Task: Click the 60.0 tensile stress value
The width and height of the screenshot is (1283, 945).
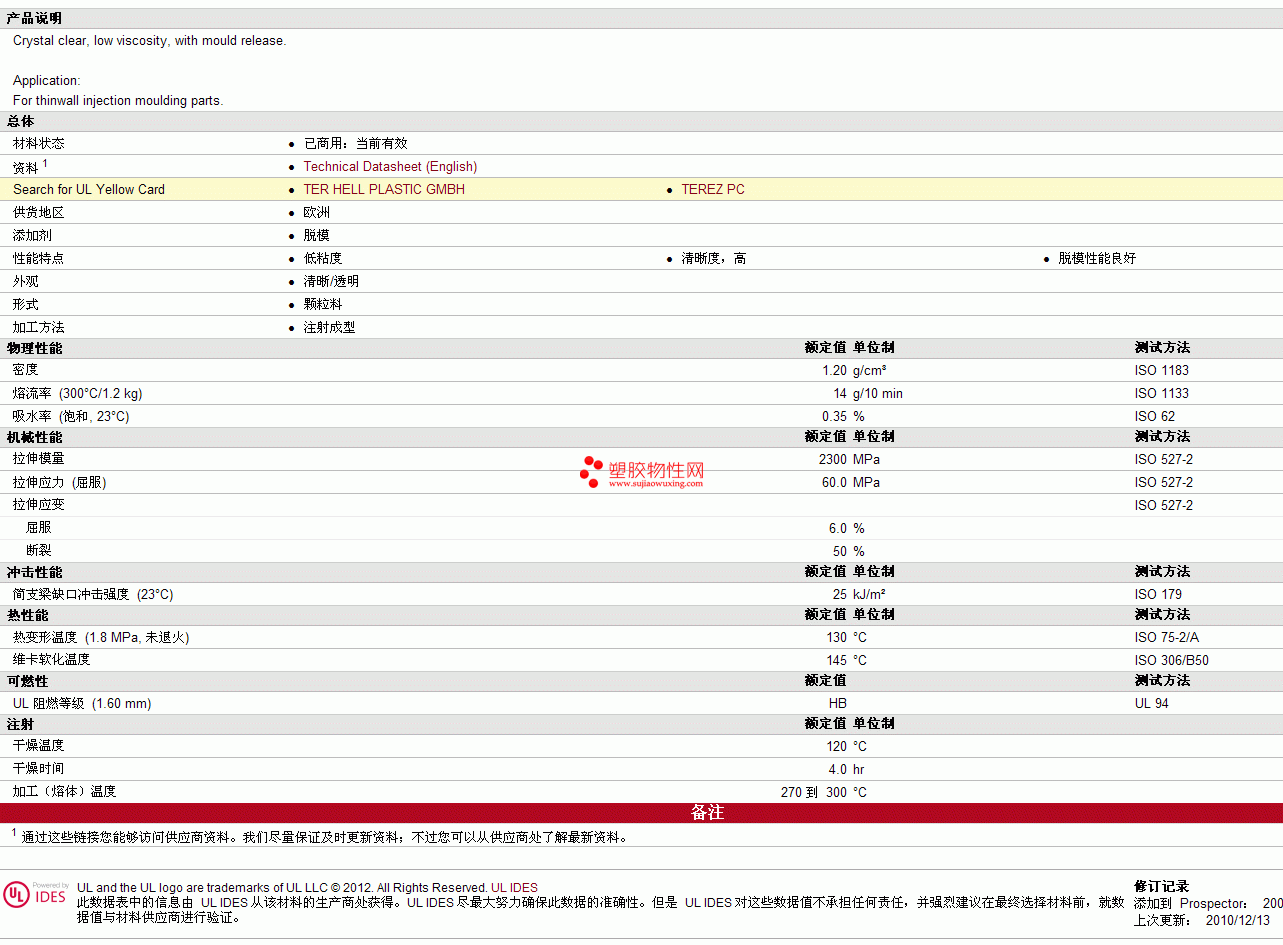Action: (x=834, y=483)
